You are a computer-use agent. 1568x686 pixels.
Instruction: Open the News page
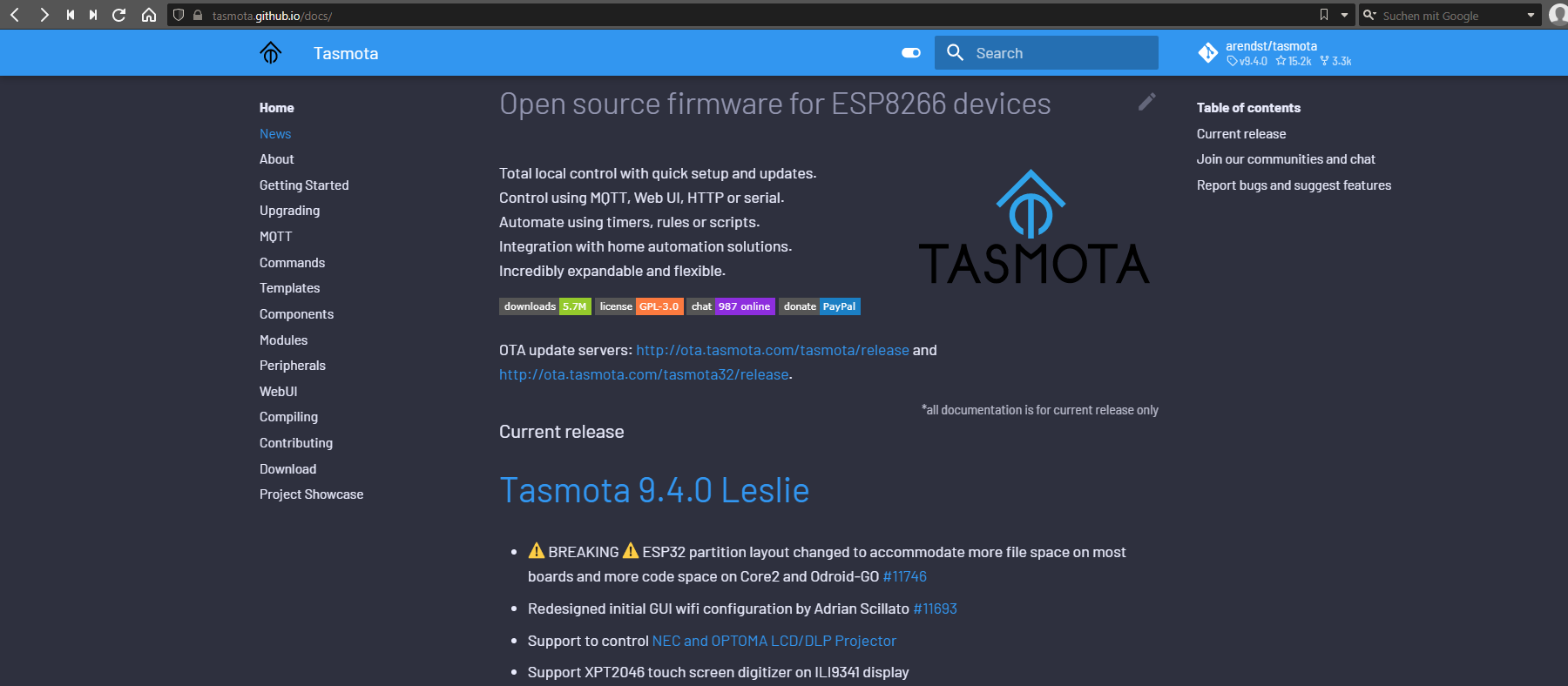pos(275,134)
